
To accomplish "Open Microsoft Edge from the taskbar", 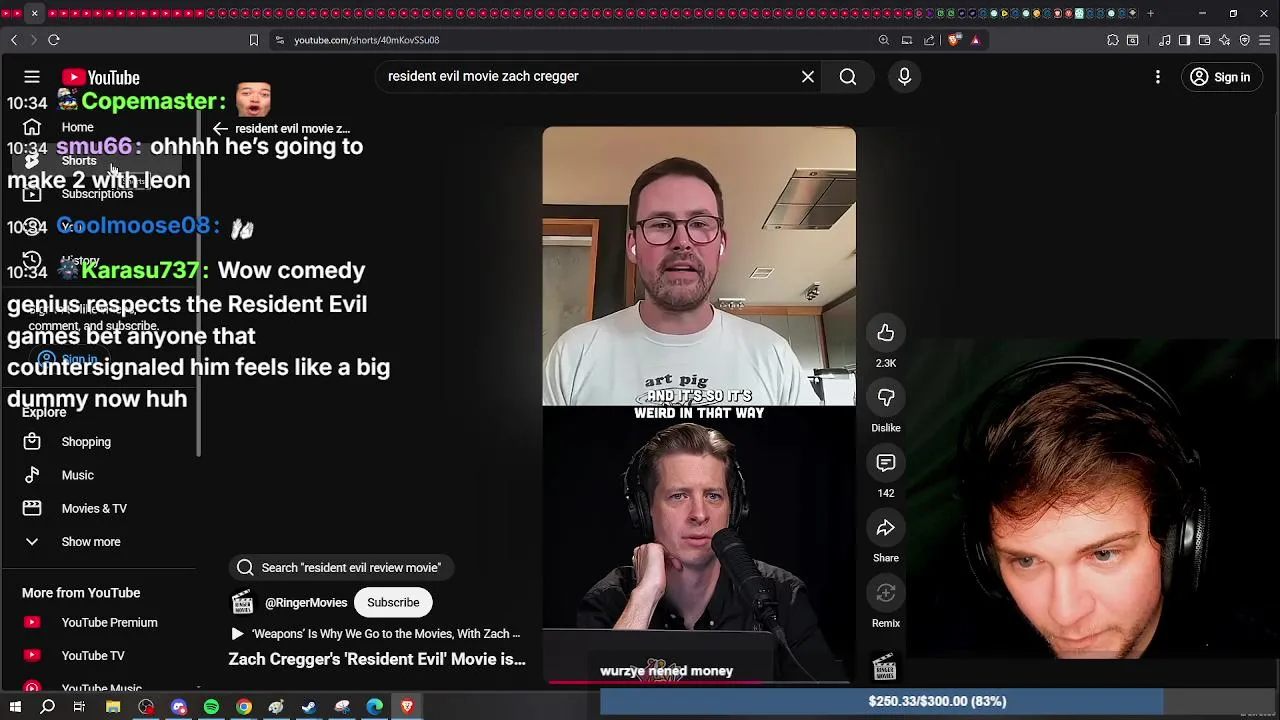I will click(374, 707).
